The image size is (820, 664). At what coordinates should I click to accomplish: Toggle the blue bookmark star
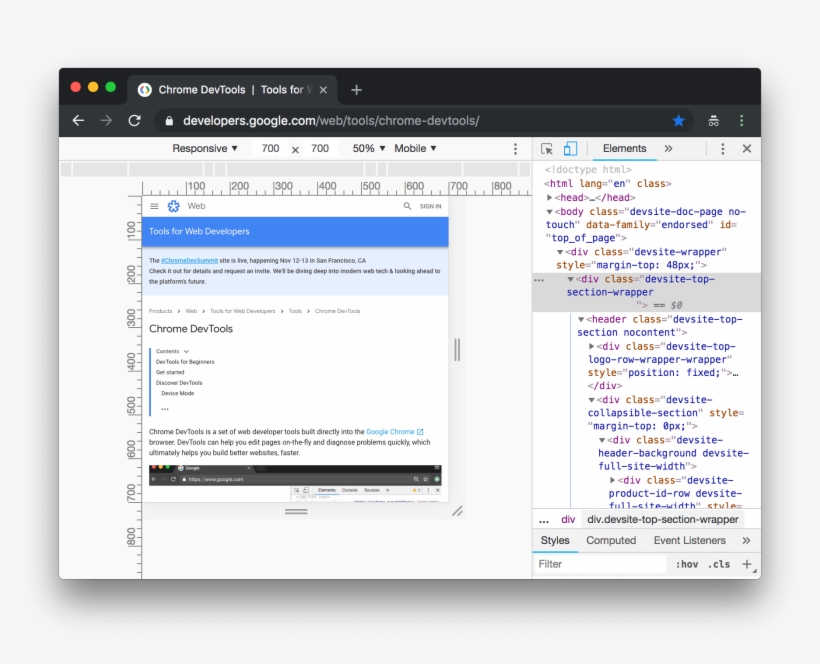coord(678,121)
